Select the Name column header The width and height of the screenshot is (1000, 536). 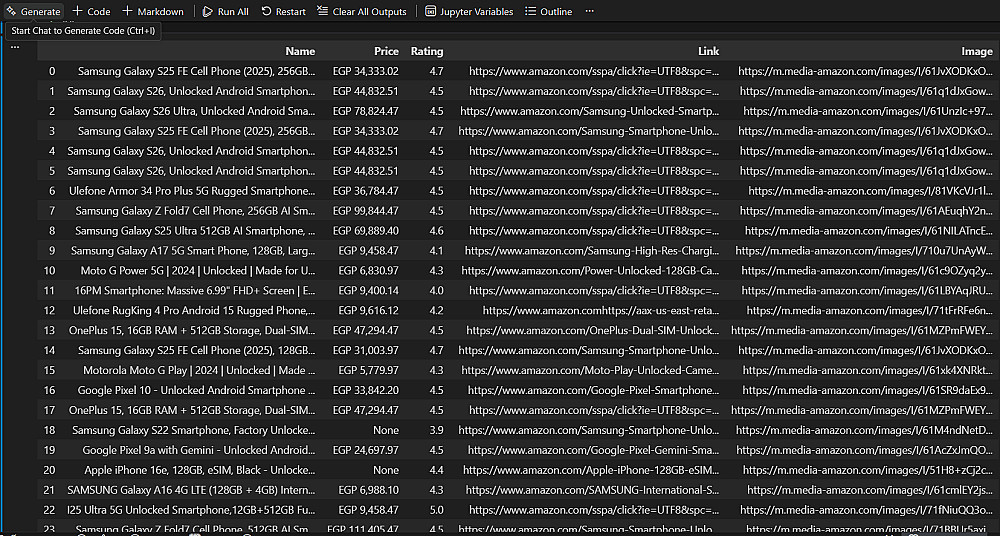coord(300,52)
